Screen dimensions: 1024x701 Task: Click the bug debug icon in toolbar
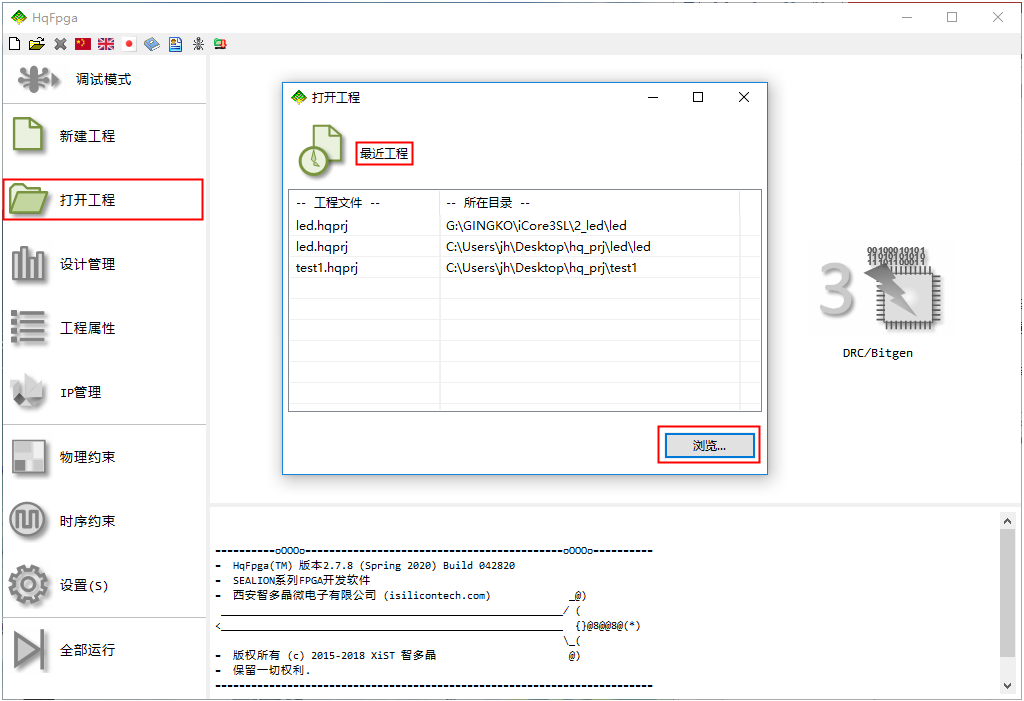click(x=198, y=44)
